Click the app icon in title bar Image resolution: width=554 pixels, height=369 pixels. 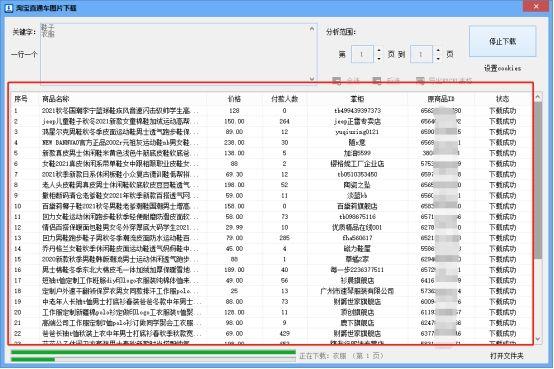(9, 7)
